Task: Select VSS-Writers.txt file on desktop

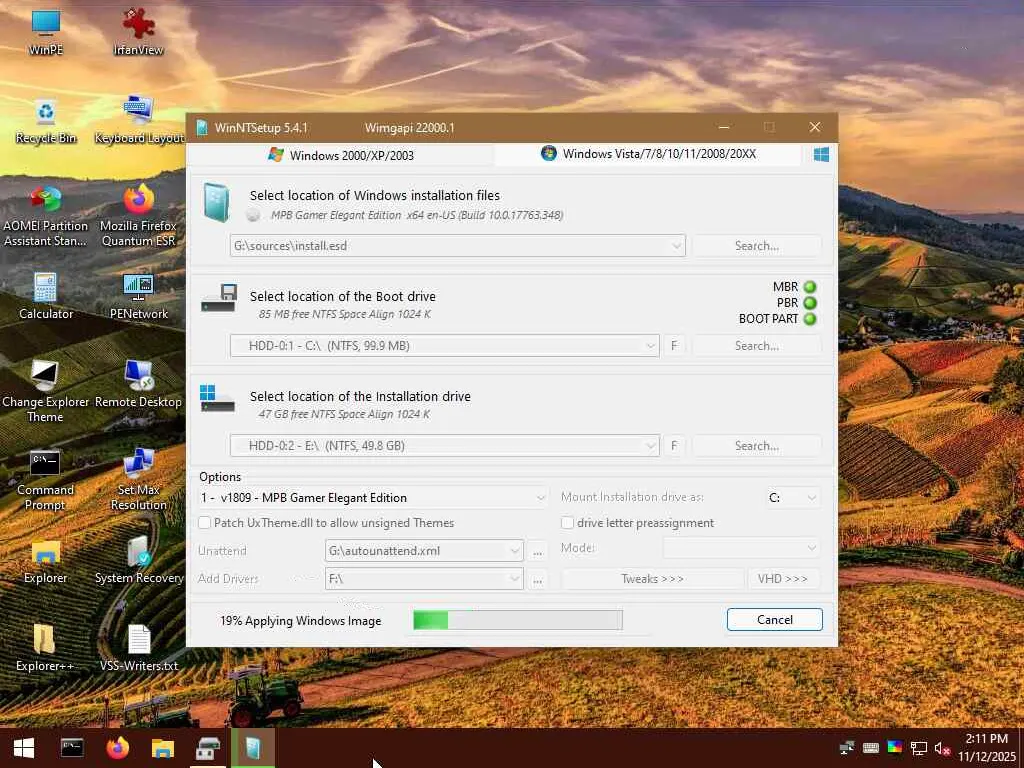Action: click(138, 648)
